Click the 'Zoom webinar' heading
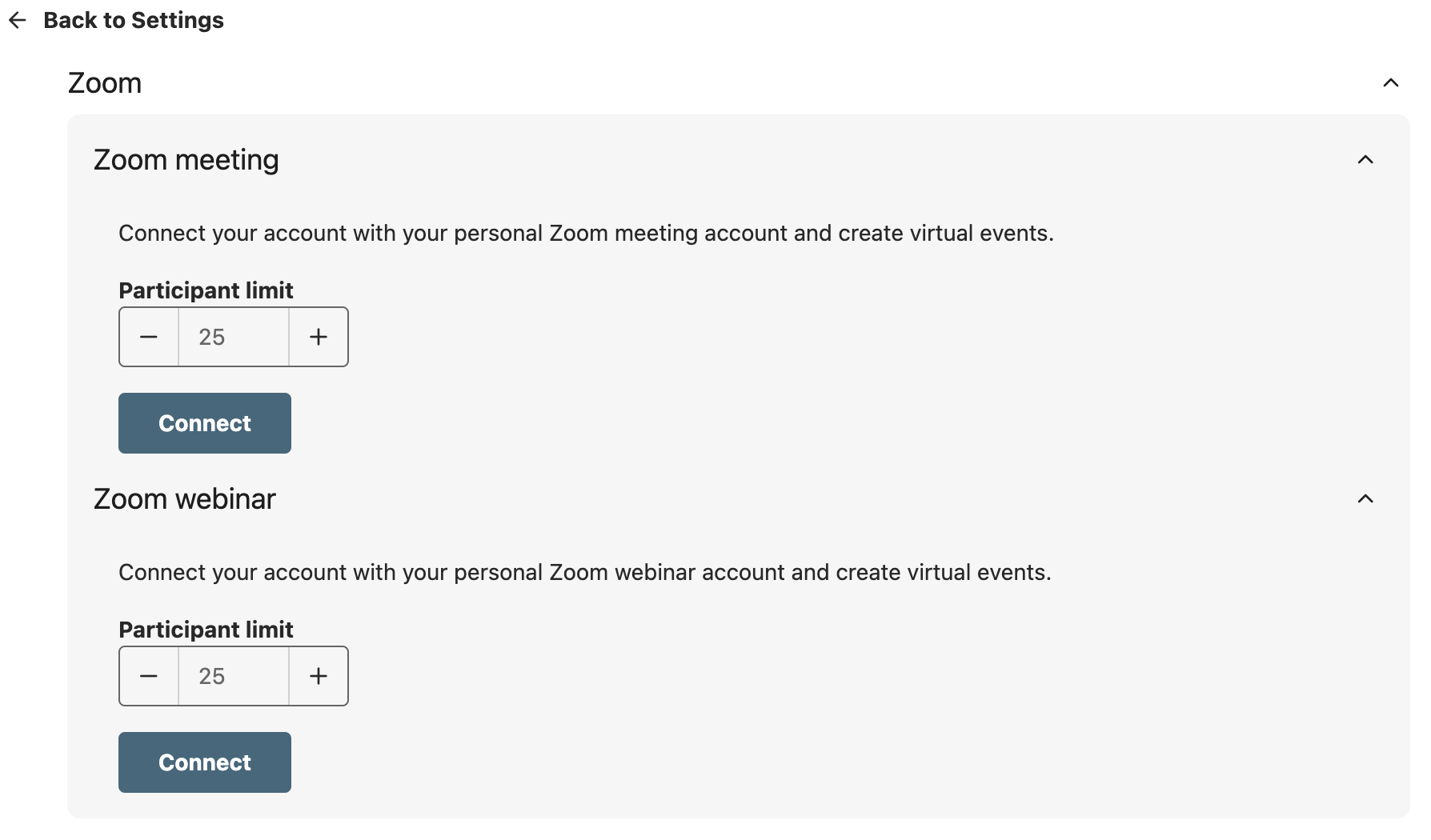Image resolution: width=1431 pixels, height=840 pixels. 185,499
